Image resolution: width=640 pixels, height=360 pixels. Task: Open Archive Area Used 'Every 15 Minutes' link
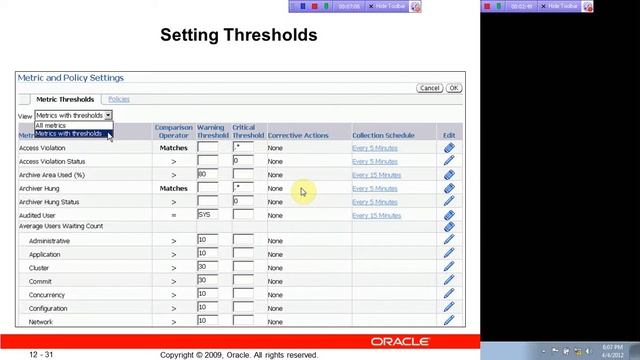[377, 175]
